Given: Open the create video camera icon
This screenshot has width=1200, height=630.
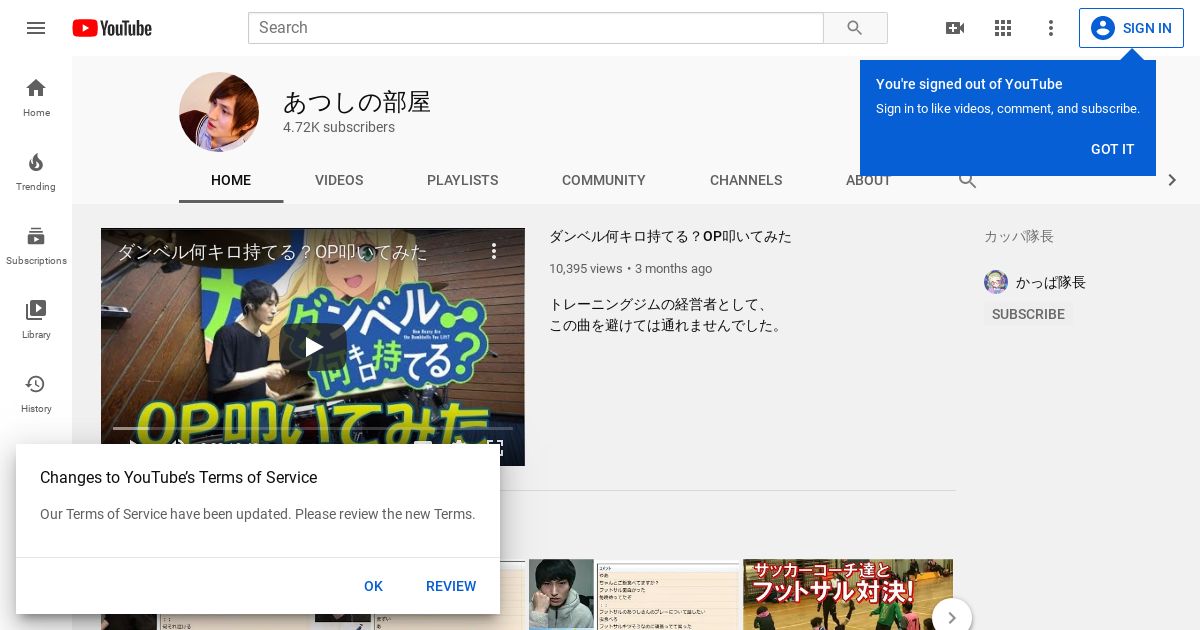Looking at the screenshot, I should [x=955, y=28].
